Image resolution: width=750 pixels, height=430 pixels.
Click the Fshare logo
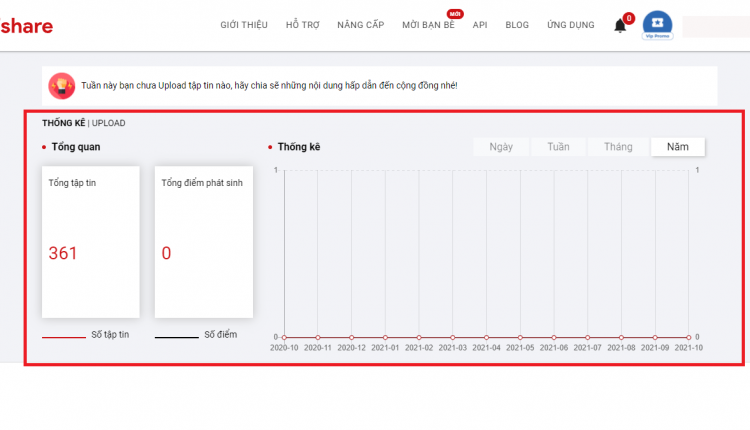(26, 26)
